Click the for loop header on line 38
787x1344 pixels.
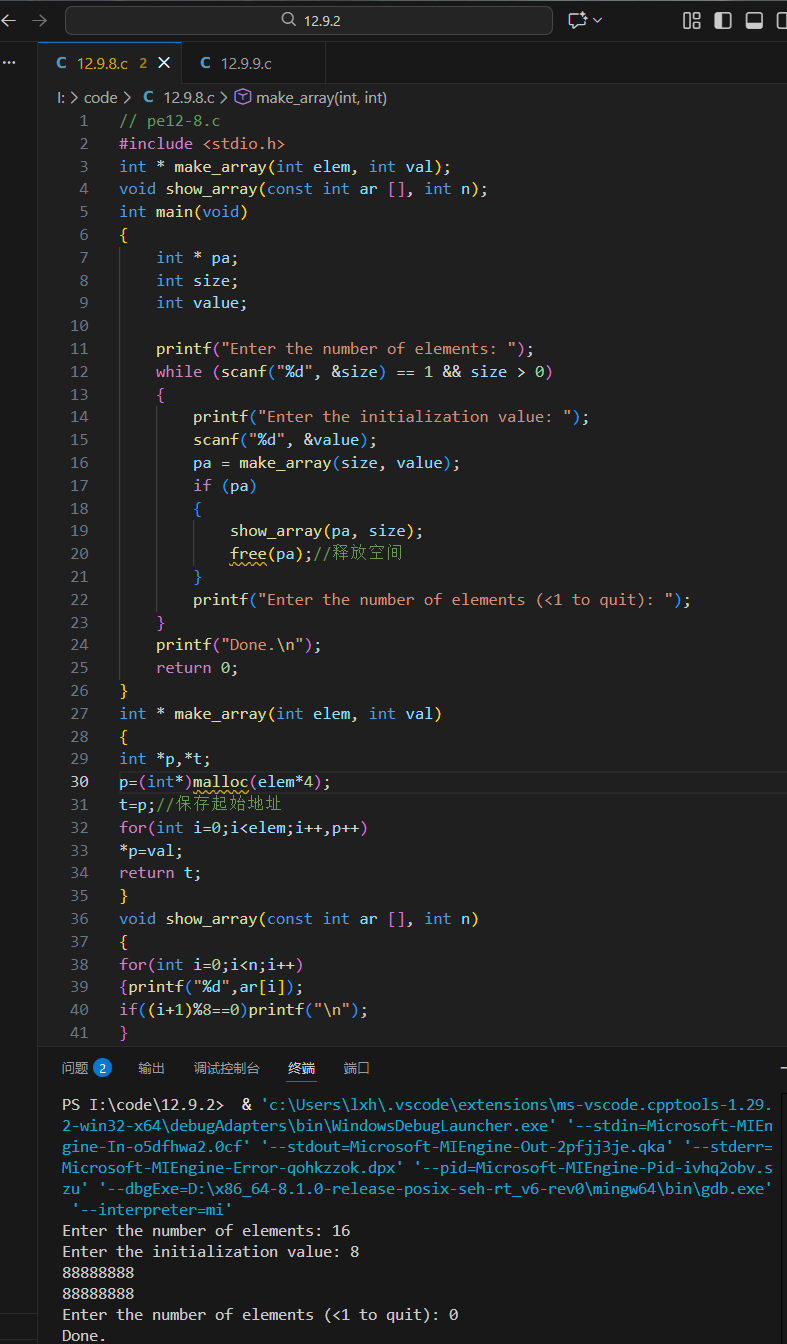[x=211, y=964]
